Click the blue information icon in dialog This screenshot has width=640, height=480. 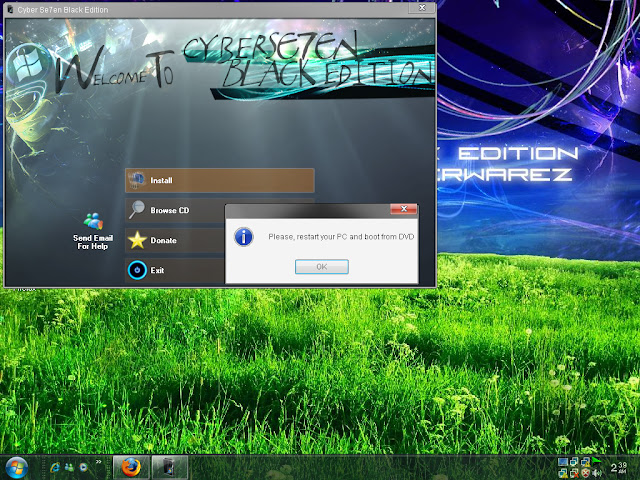point(244,237)
